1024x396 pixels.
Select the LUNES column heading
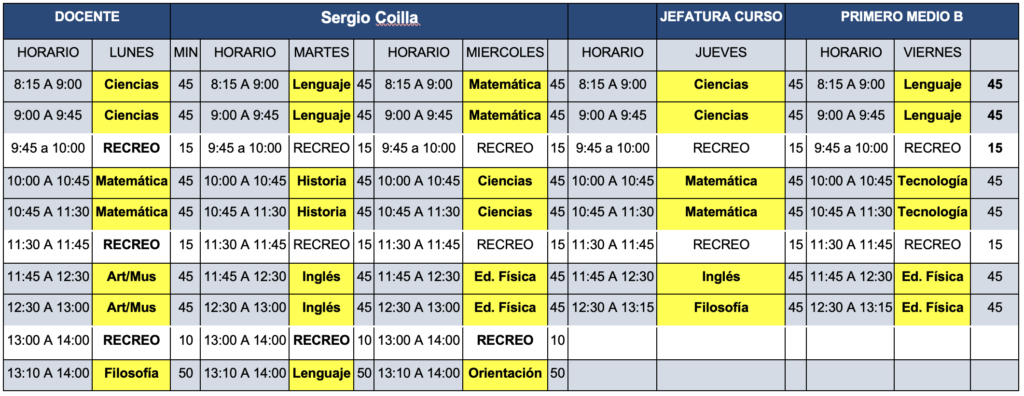(x=131, y=53)
